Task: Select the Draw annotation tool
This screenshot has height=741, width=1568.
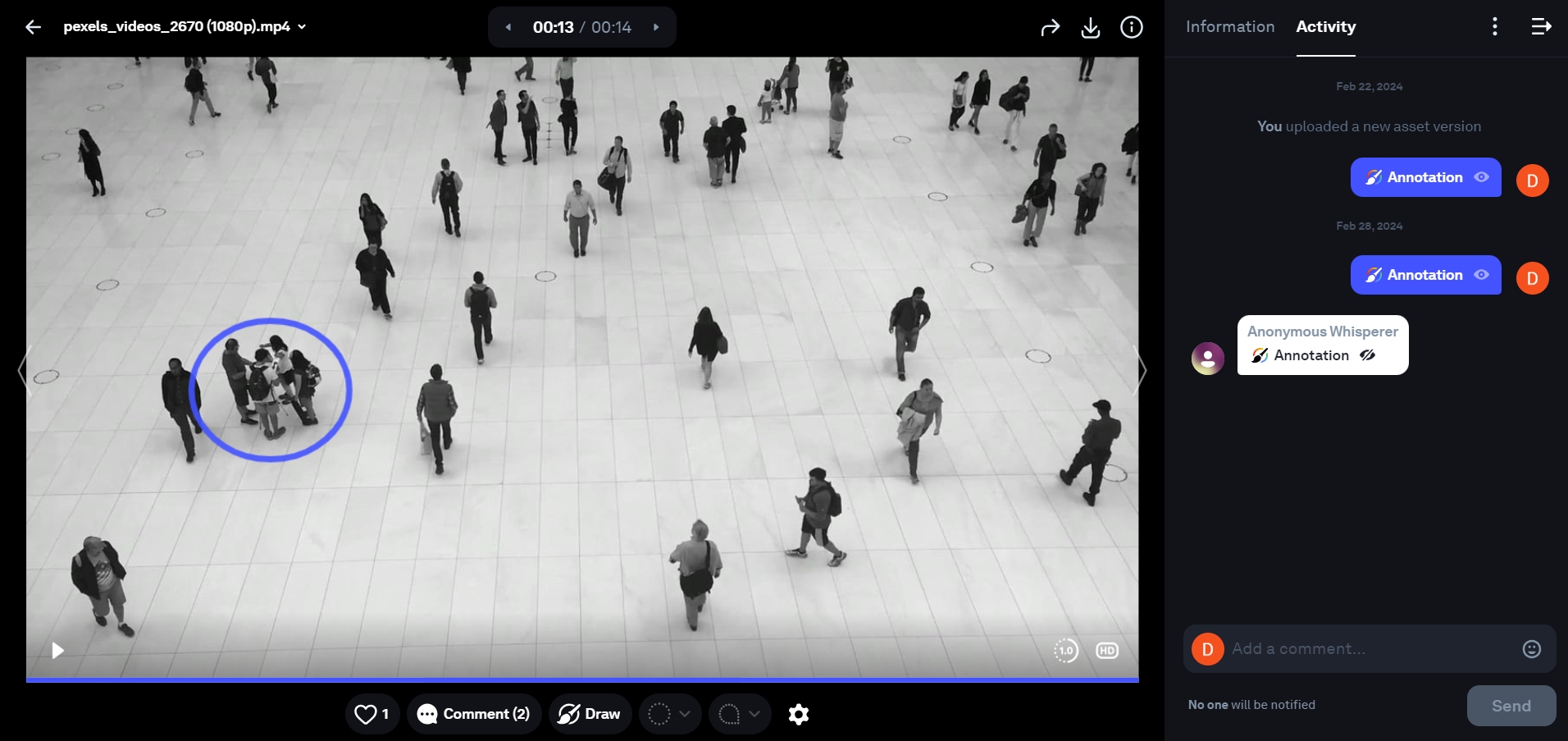Action: [590, 714]
